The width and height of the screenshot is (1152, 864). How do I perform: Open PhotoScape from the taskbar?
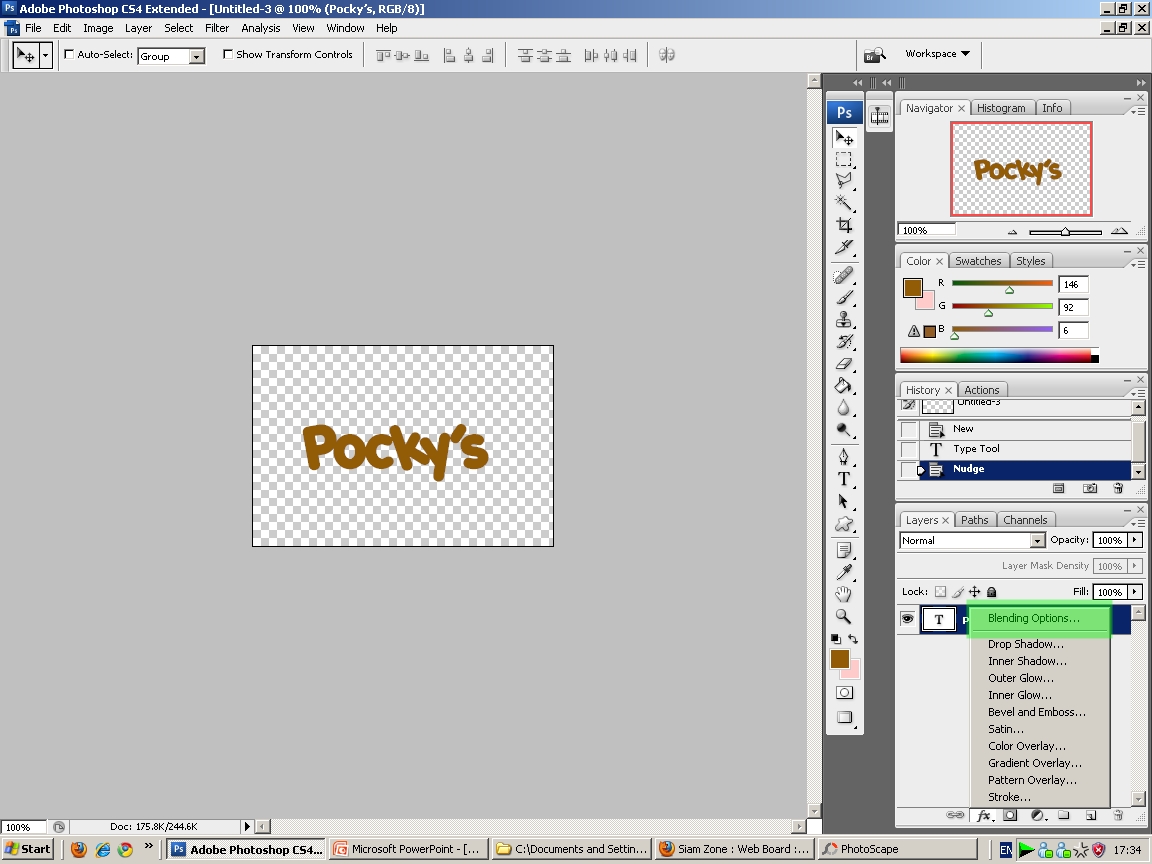click(898, 849)
